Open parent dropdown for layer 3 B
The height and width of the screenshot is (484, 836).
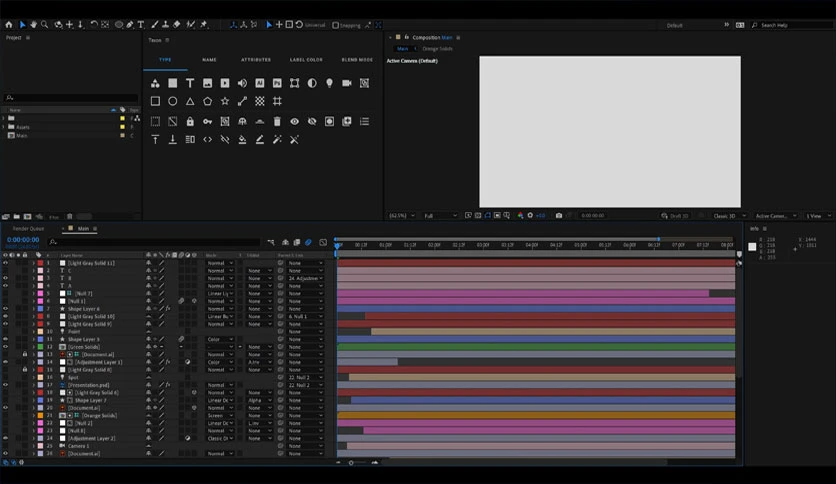305,278
